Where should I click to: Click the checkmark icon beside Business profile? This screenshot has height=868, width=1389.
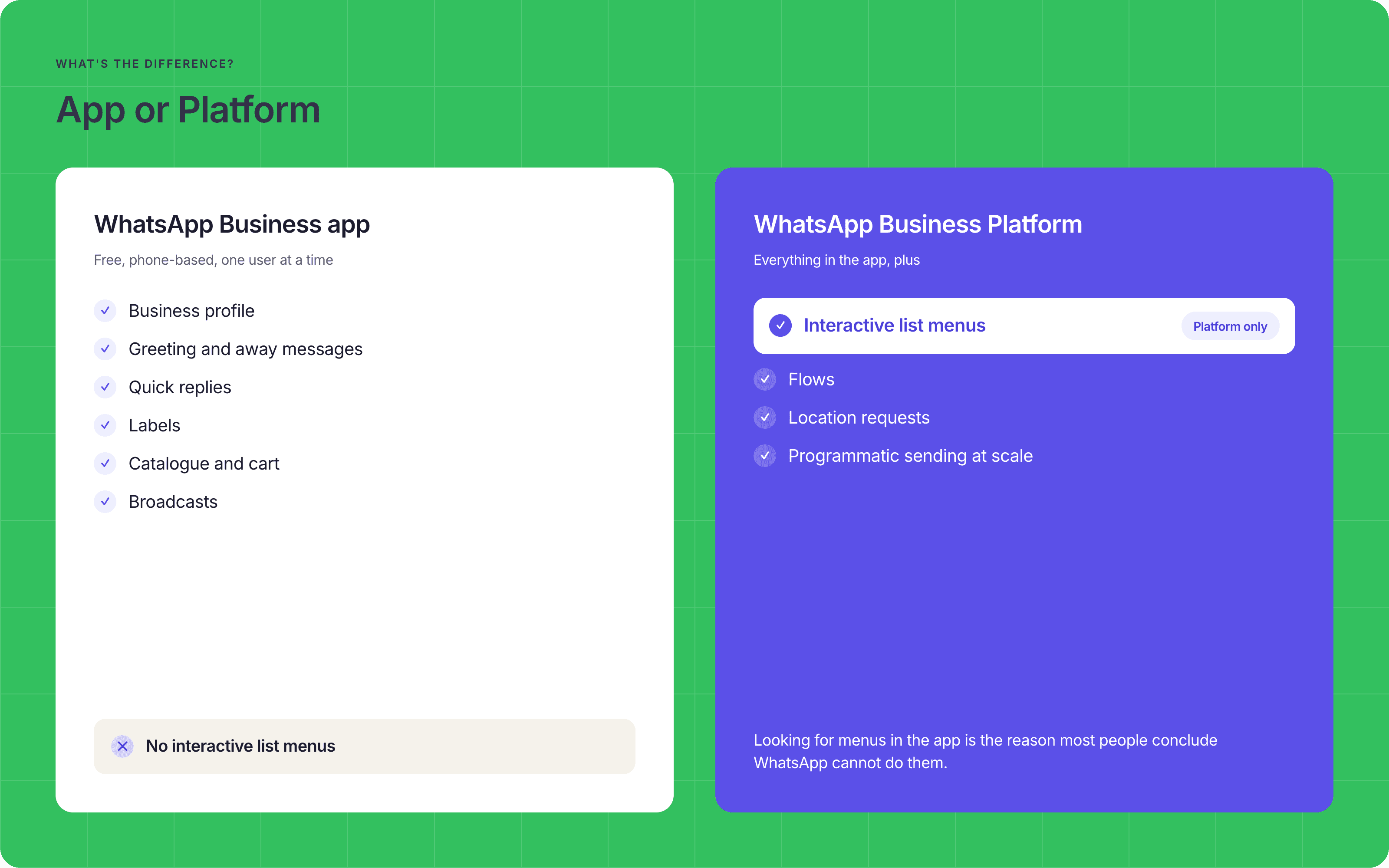coord(105,311)
